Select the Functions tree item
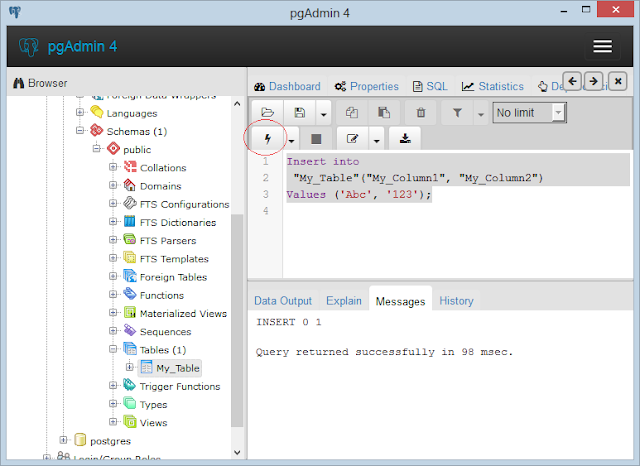This screenshot has height=466, width=640. tap(162, 295)
